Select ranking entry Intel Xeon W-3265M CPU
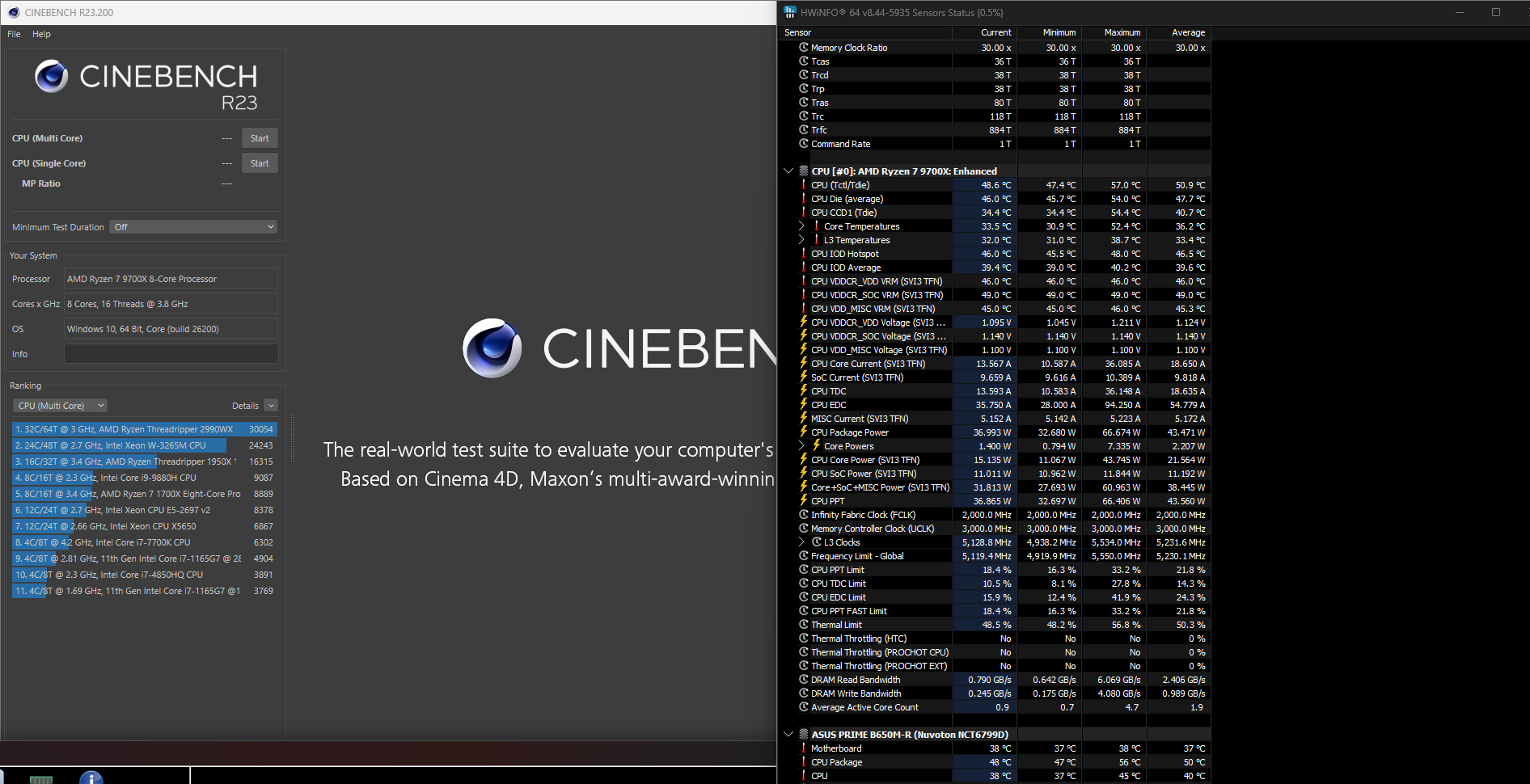 [x=145, y=445]
